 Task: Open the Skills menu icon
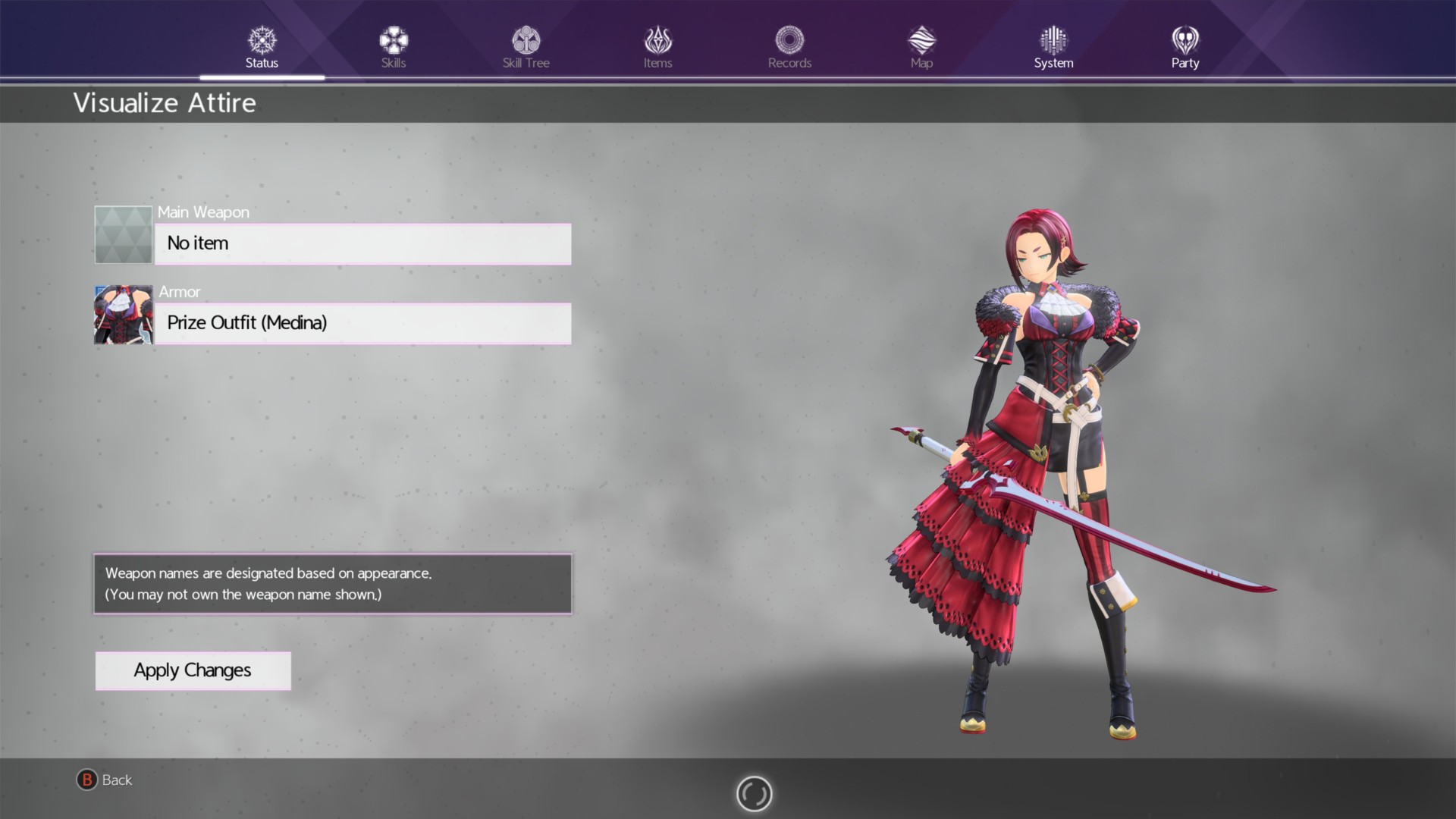pyautogui.click(x=394, y=39)
